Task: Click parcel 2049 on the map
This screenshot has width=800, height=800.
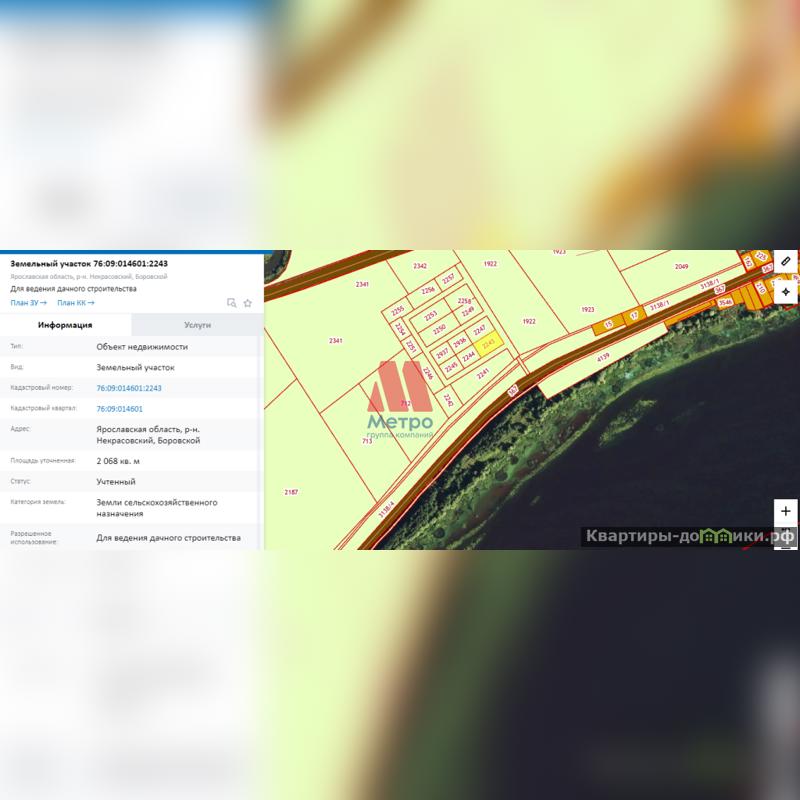Action: click(681, 267)
